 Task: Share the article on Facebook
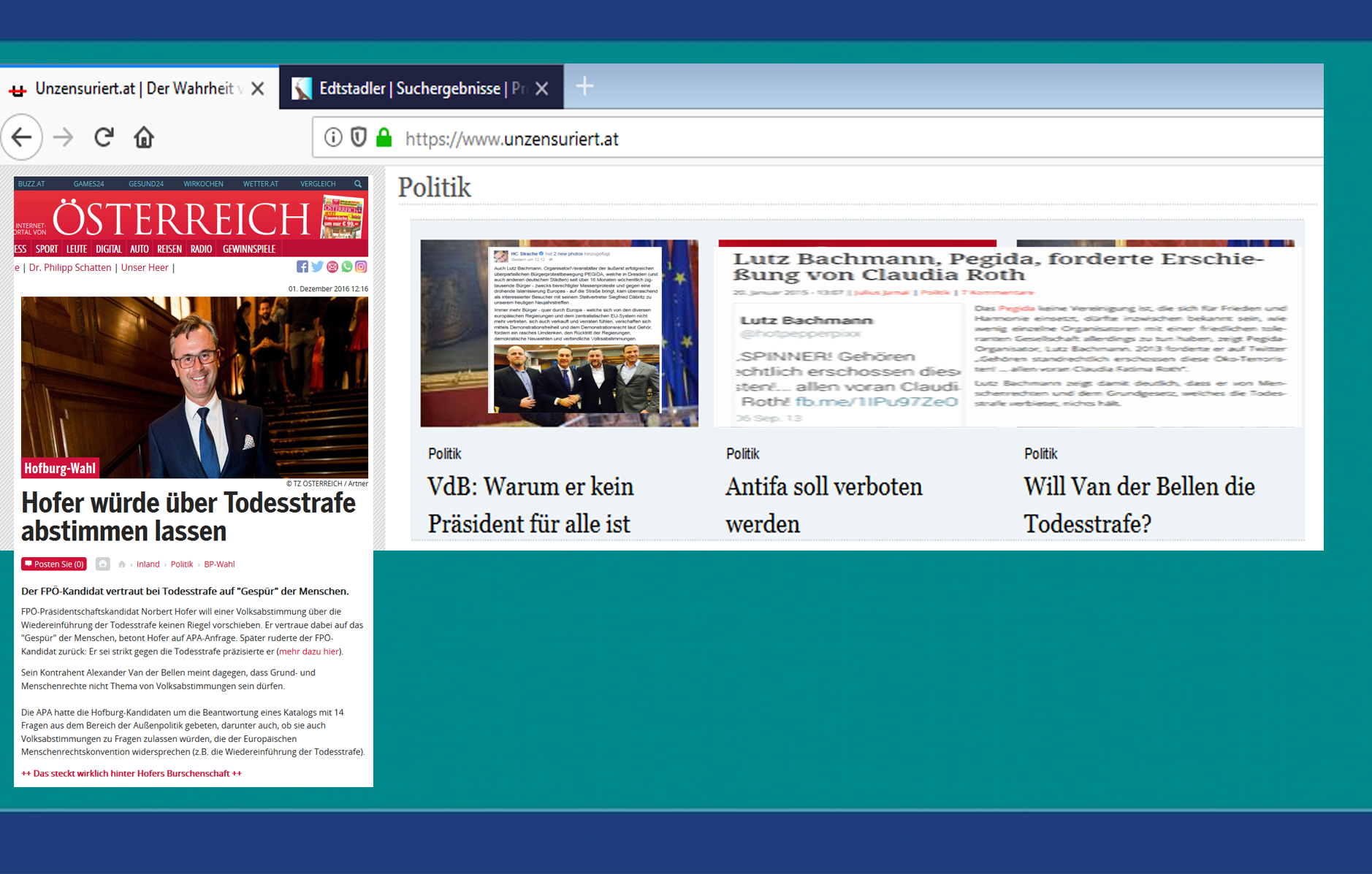(302, 267)
